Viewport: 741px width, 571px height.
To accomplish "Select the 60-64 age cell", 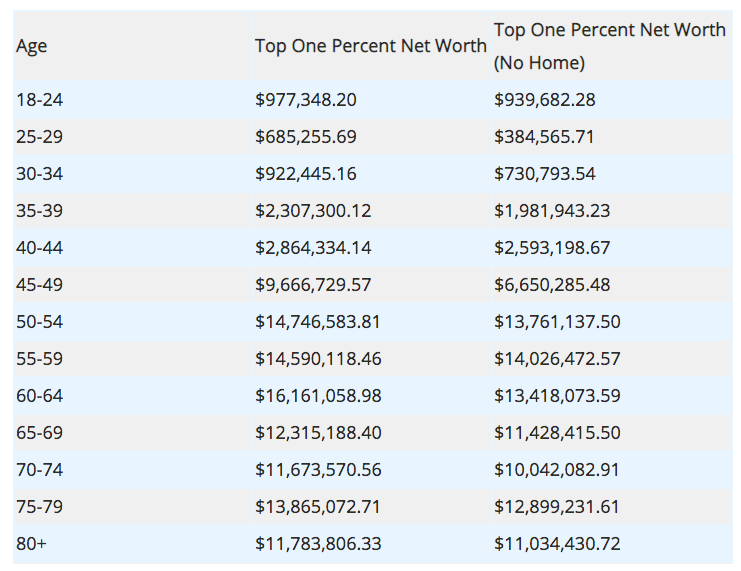I will click(x=39, y=396).
